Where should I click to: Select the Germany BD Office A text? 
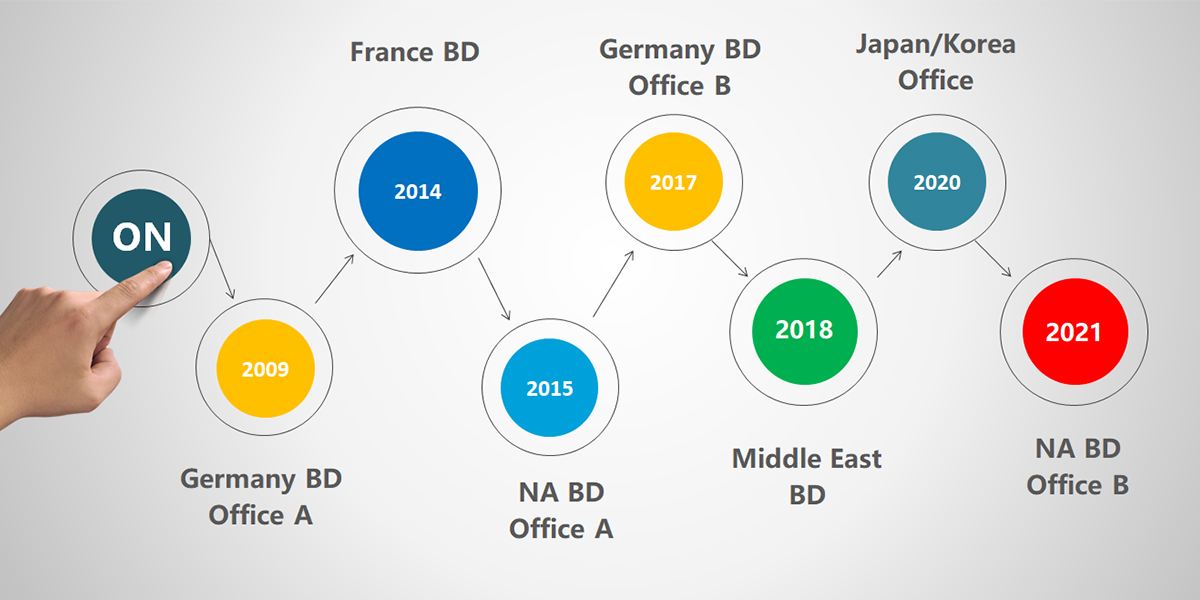pyautogui.click(x=261, y=497)
